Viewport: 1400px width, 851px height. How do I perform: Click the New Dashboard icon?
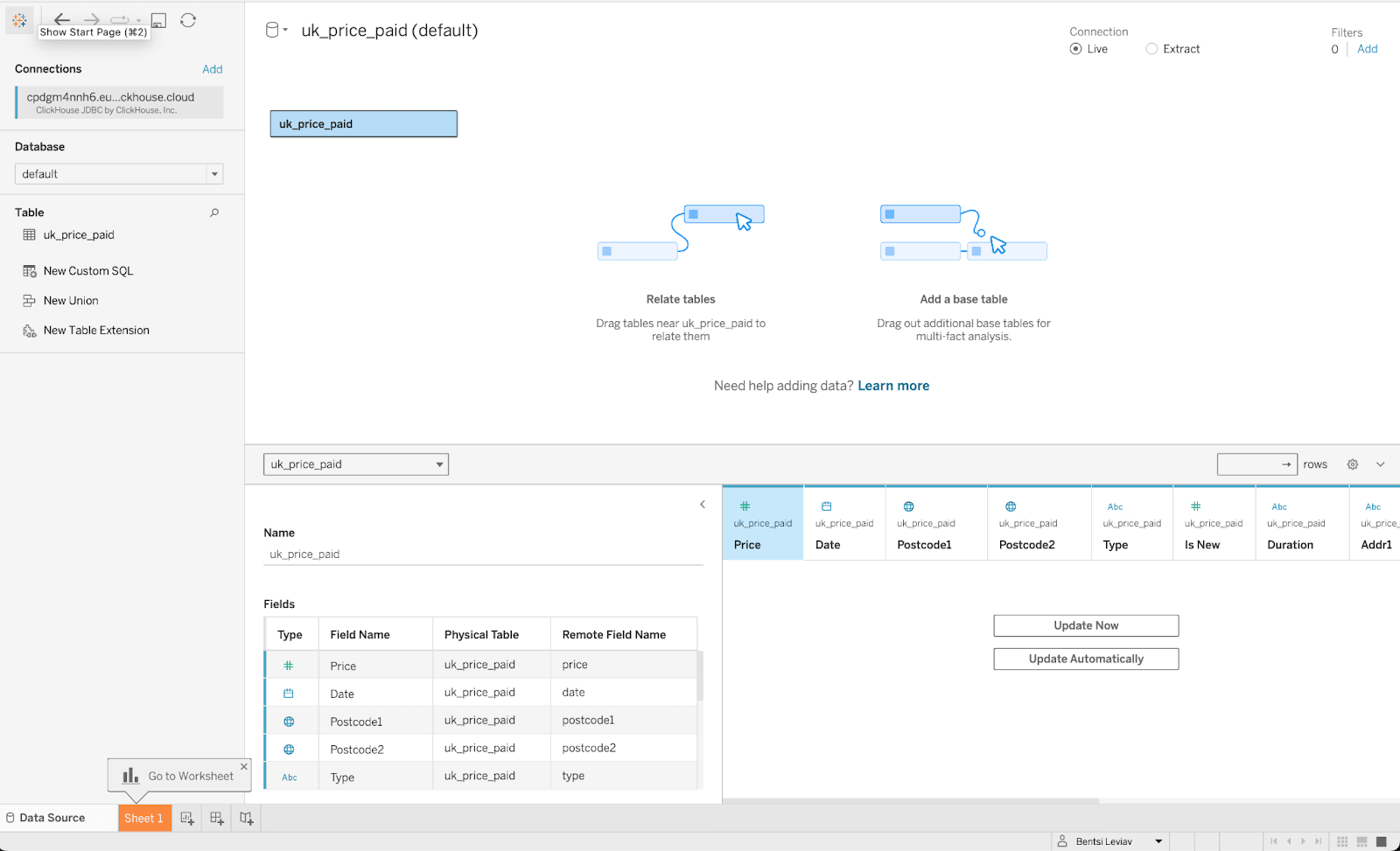click(217, 819)
